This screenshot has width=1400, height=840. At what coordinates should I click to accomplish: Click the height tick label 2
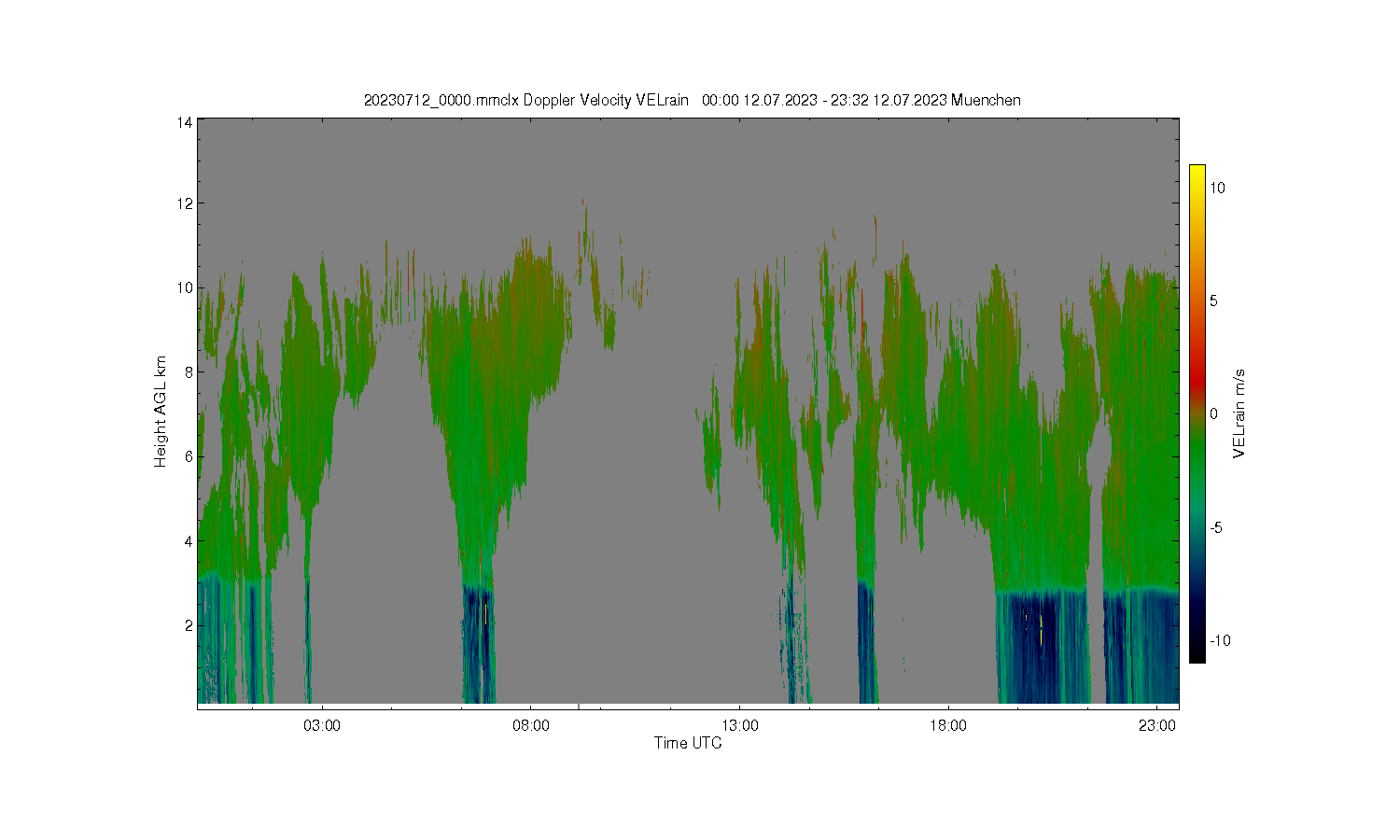(x=189, y=625)
